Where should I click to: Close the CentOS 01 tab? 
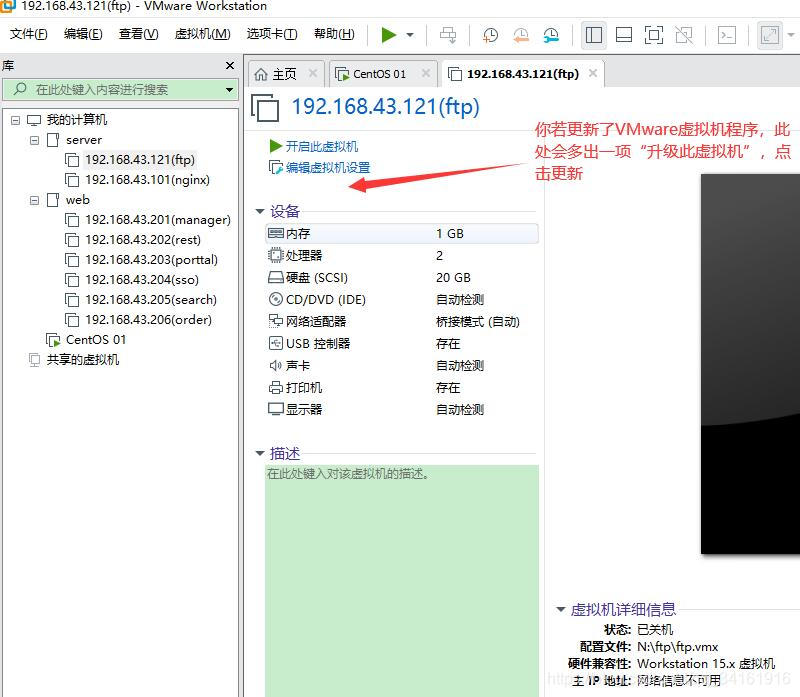coord(426,73)
